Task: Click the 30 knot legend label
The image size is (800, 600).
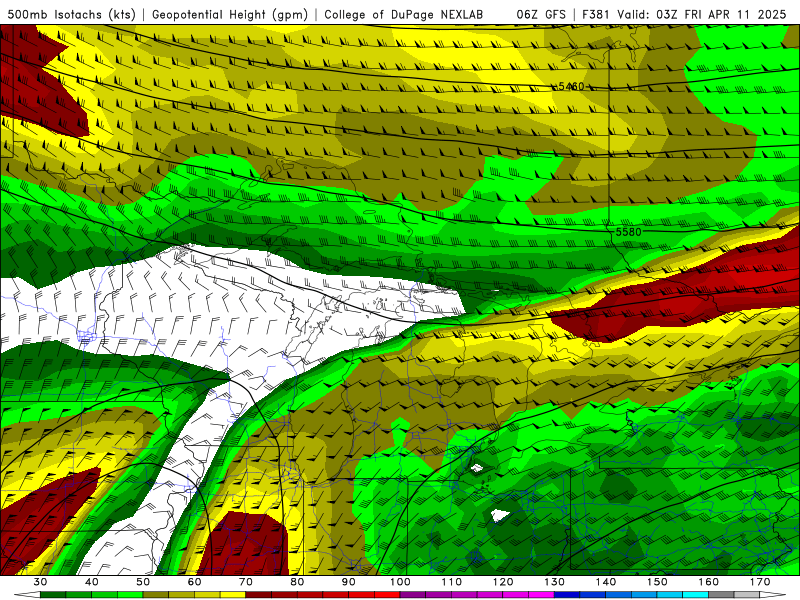Action: tap(40, 582)
